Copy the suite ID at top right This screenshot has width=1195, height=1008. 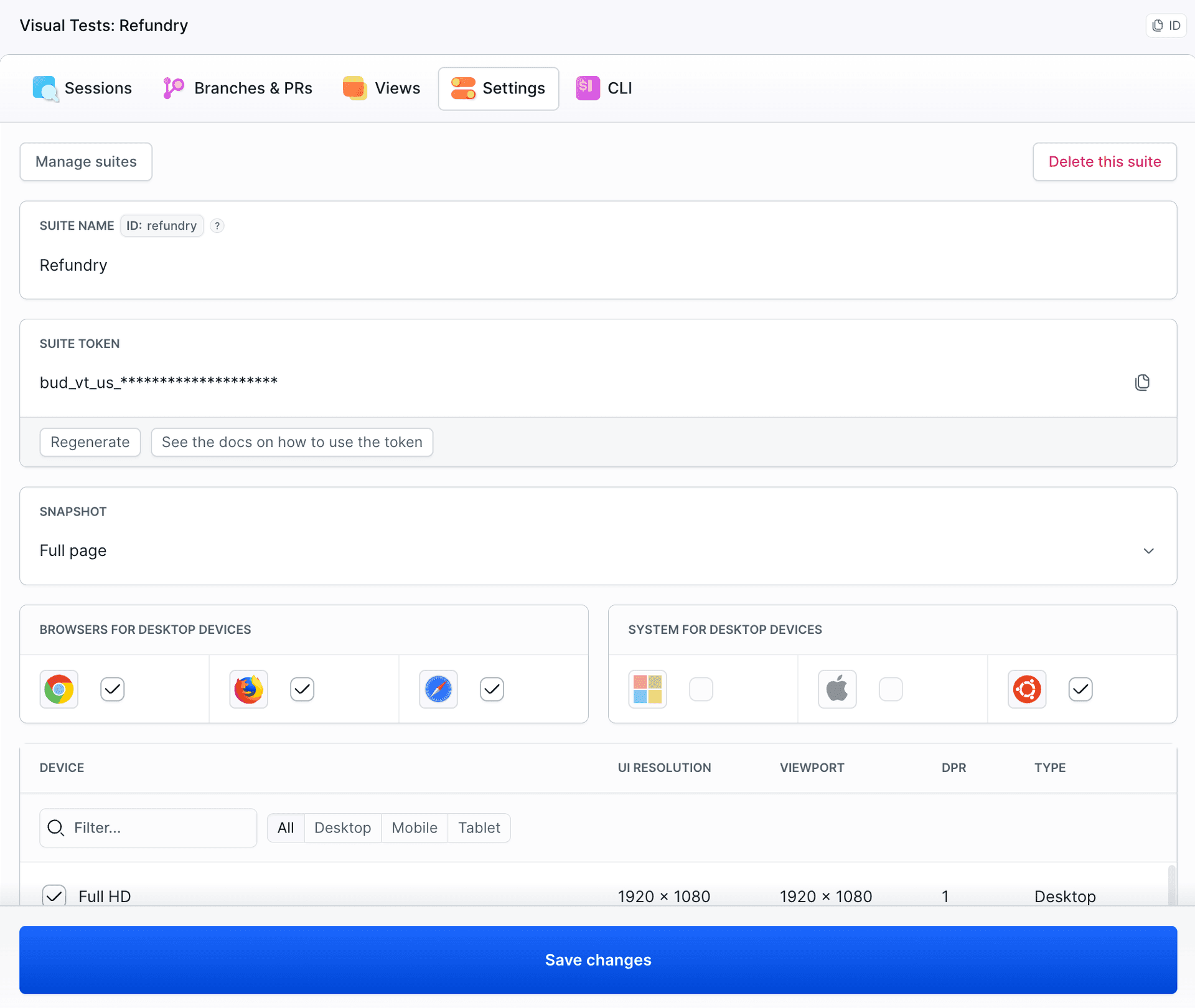(1166, 26)
